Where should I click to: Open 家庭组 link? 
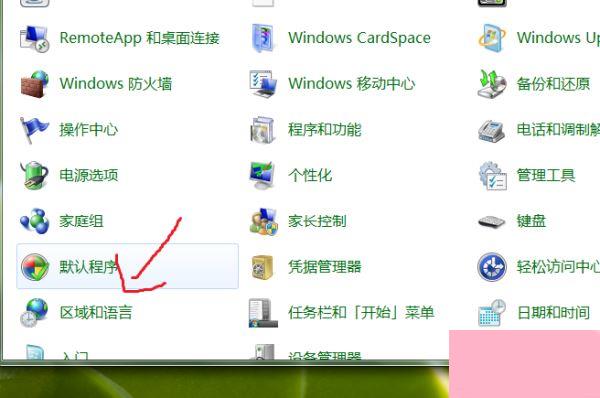tap(81, 221)
